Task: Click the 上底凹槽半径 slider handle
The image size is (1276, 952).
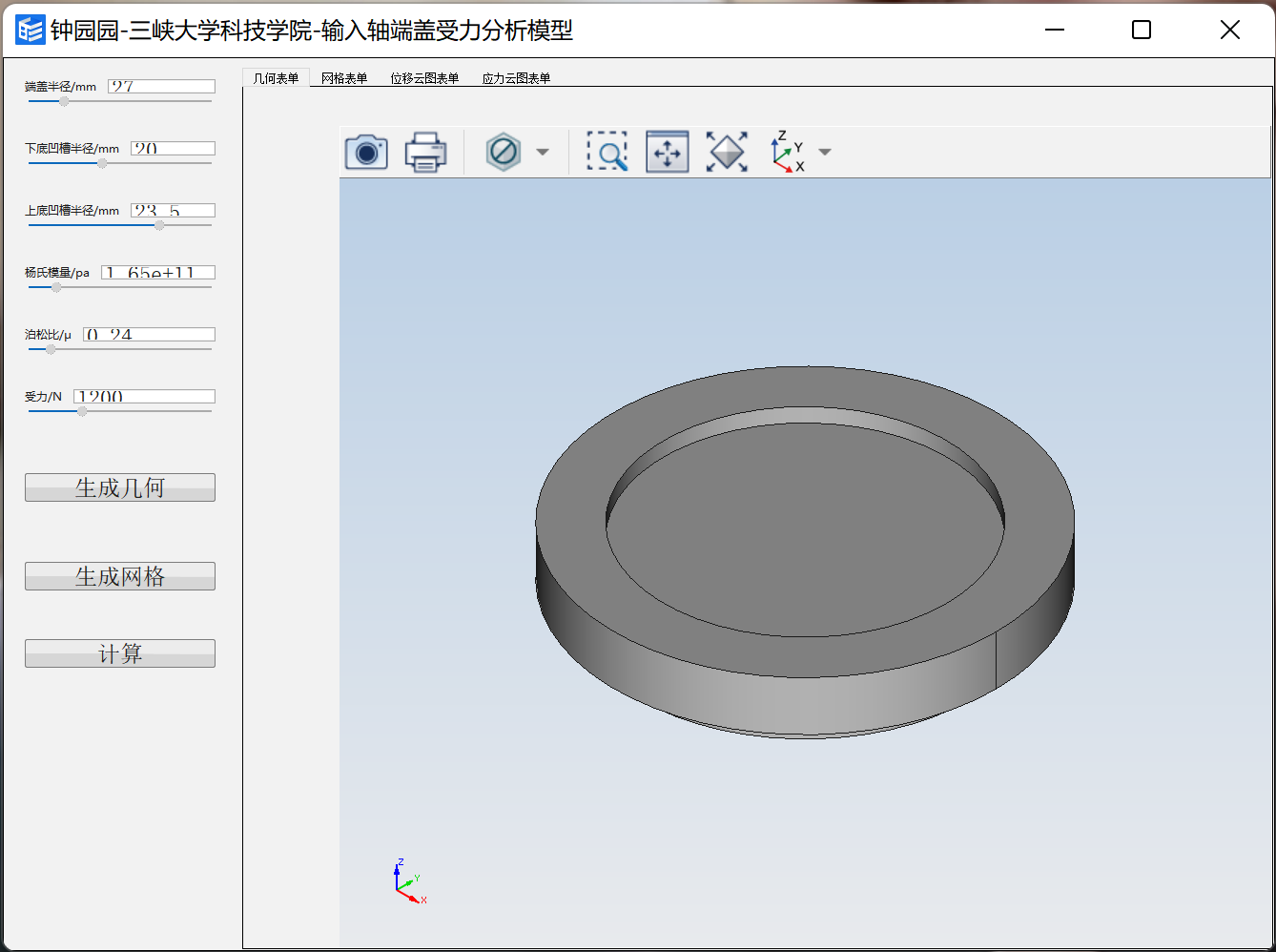Action: (159, 225)
